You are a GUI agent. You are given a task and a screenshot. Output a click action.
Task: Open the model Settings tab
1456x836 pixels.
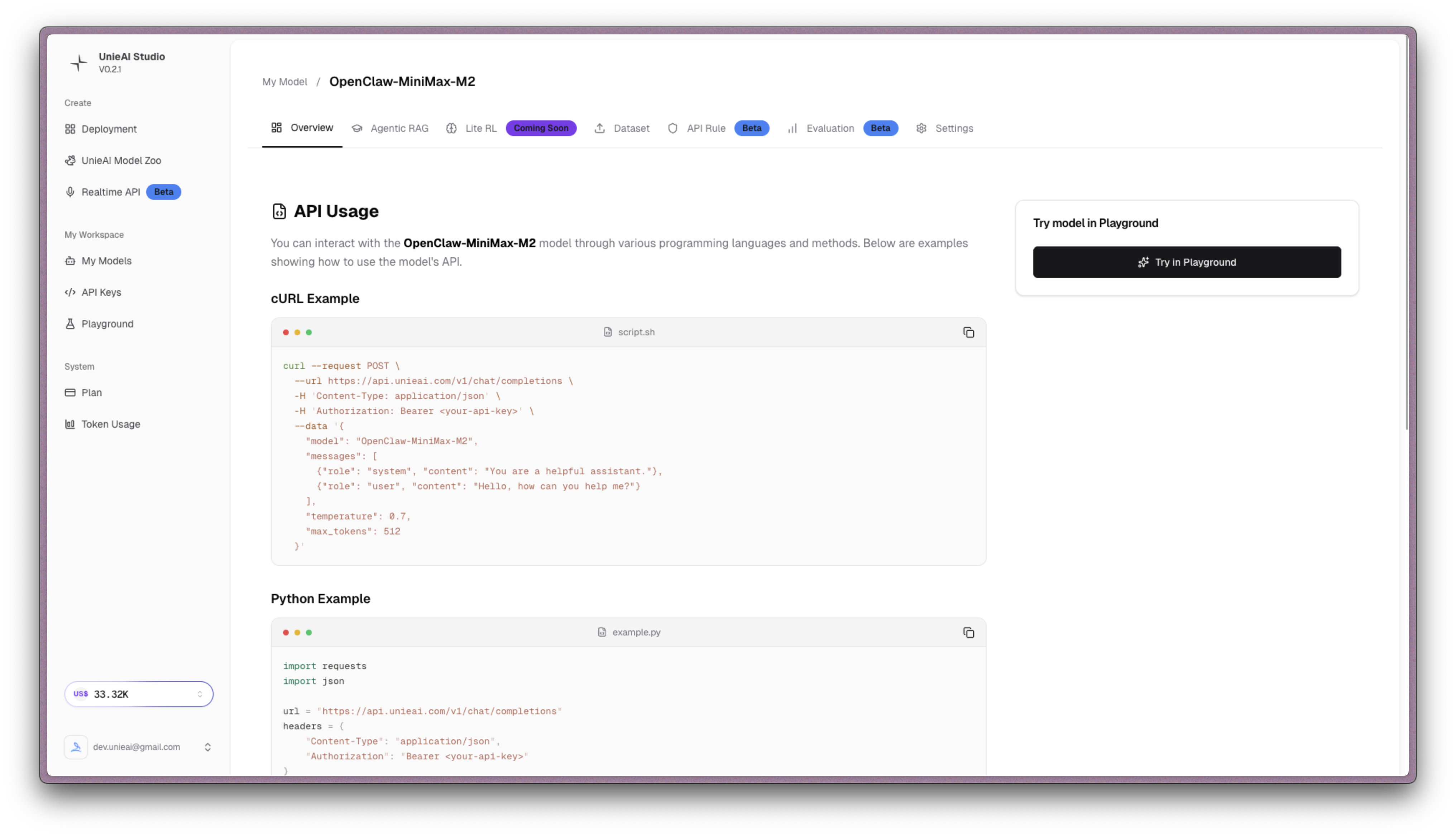[x=953, y=128]
